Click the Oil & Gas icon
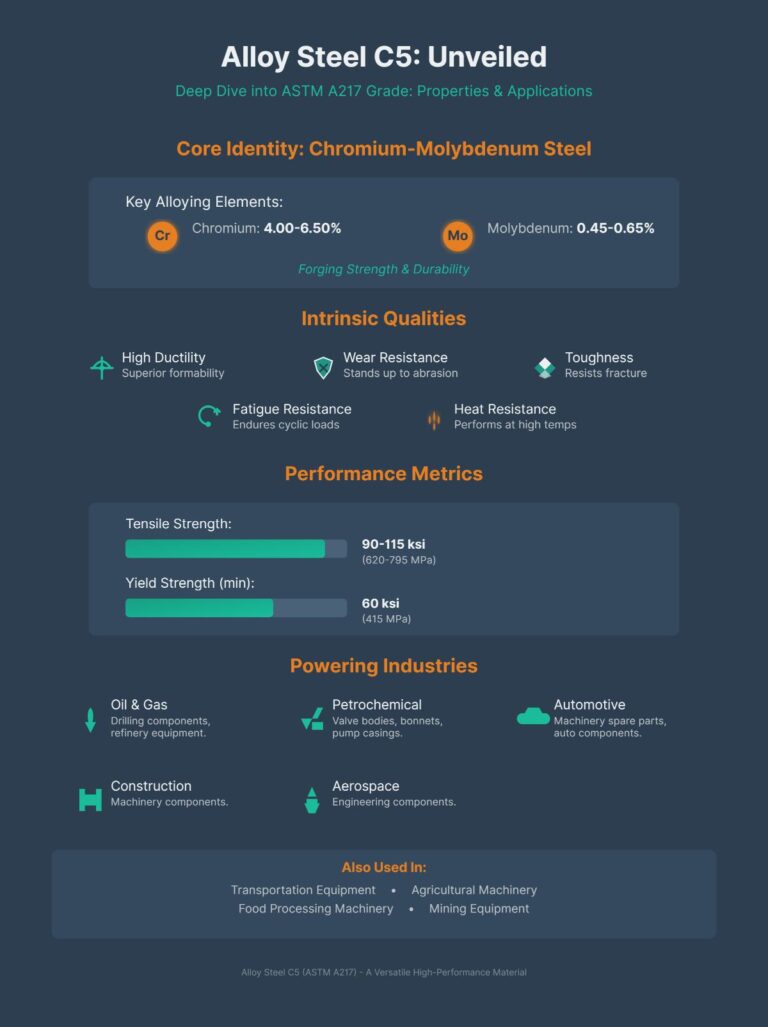 tap(90, 720)
